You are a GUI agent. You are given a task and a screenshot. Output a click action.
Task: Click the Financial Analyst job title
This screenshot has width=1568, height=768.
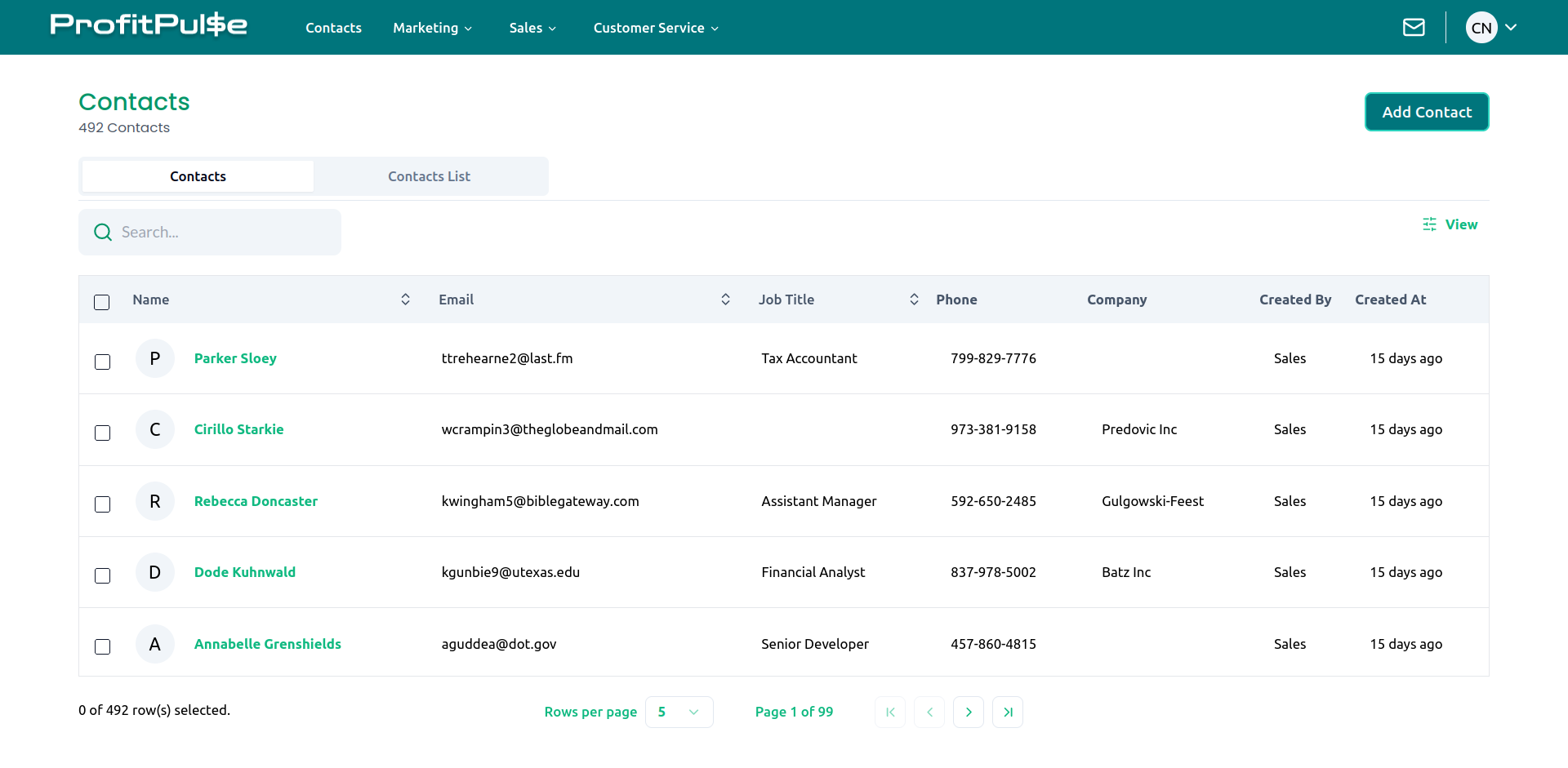813,572
